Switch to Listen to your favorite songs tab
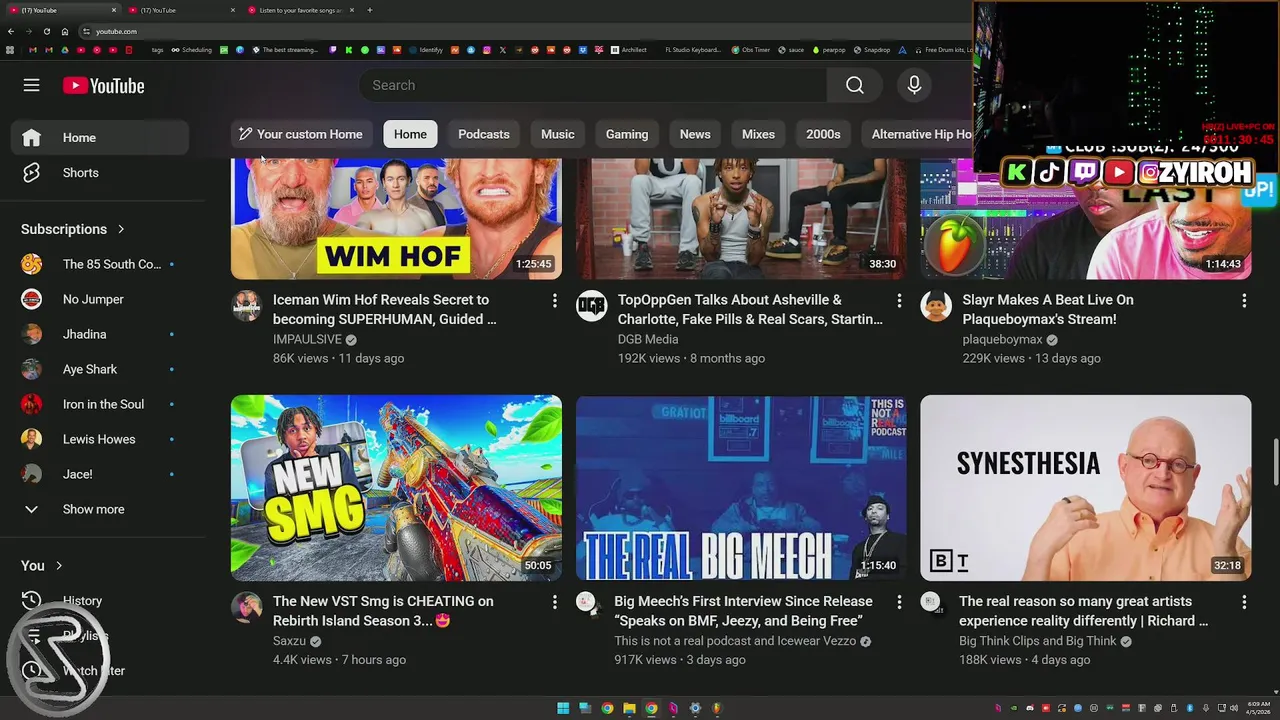 (298, 10)
